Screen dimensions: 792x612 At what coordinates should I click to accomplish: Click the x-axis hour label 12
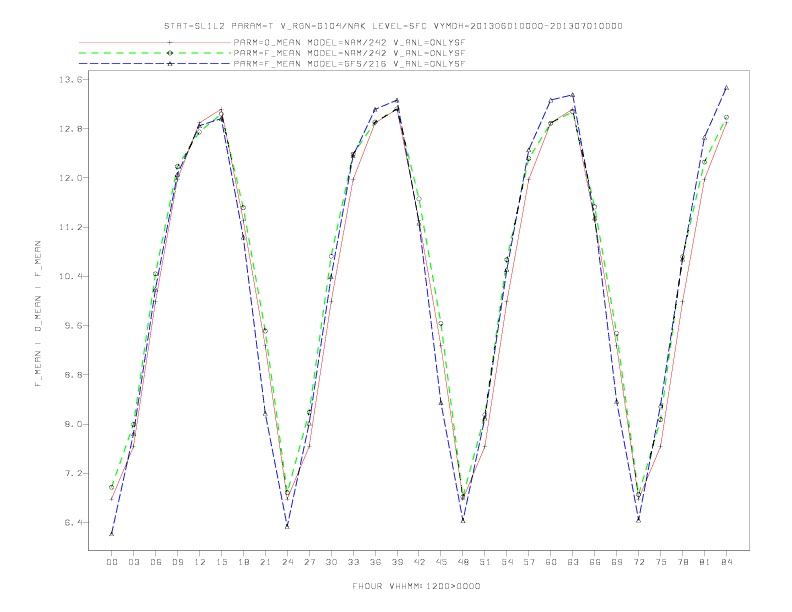(x=200, y=562)
